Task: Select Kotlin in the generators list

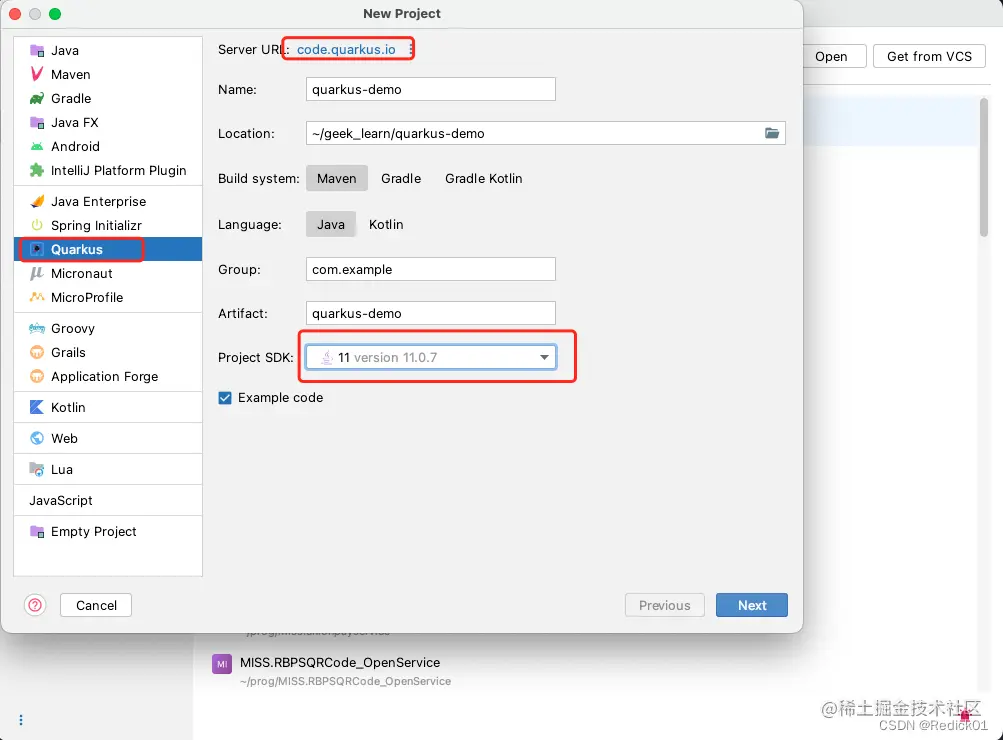Action: click(x=108, y=407)
